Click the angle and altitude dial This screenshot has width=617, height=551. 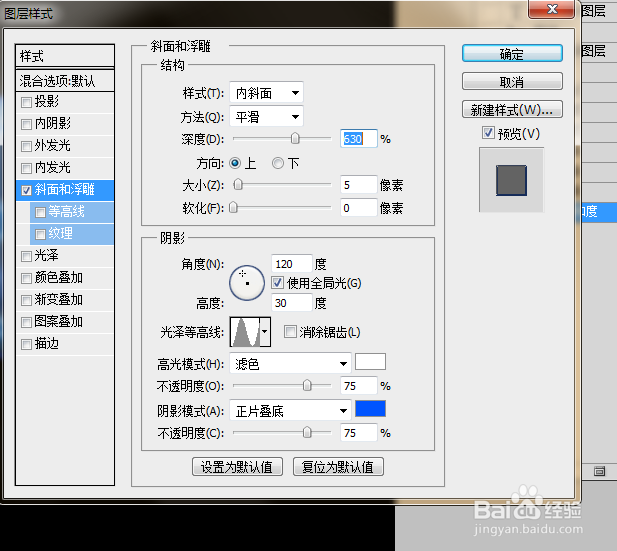tap(247, 283)
